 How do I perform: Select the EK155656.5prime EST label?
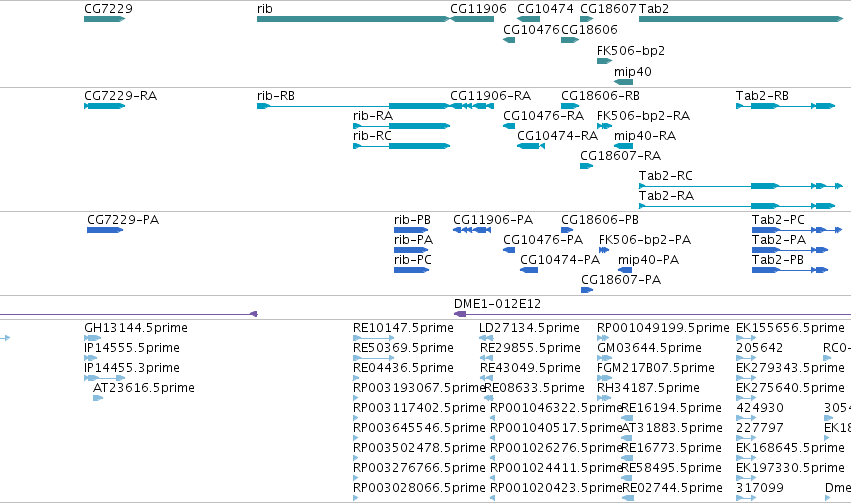click(x=790, y=328)
